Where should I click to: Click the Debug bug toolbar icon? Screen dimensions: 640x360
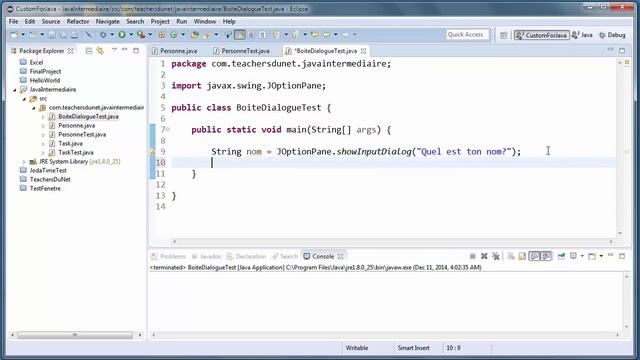point(103,35)
